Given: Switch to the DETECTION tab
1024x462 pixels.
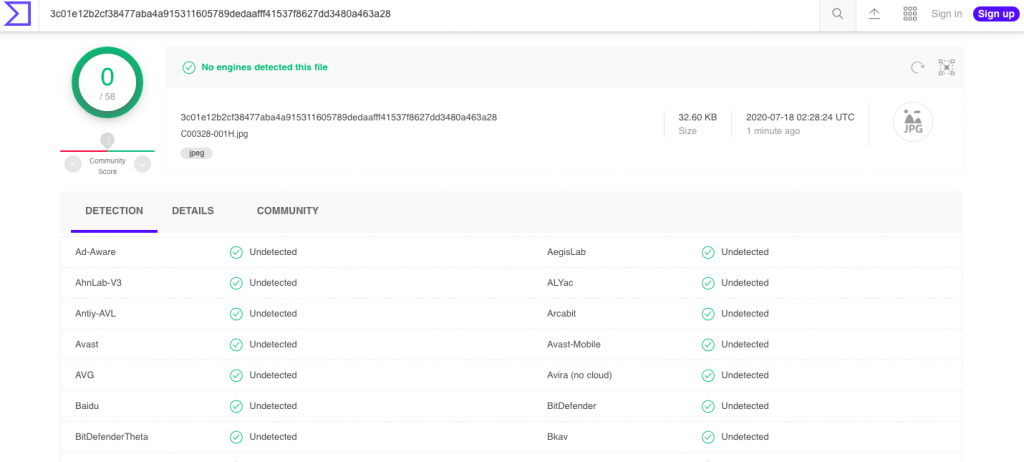Looking at the screenshot, I should pyautogui.click(x=114, y=211).
